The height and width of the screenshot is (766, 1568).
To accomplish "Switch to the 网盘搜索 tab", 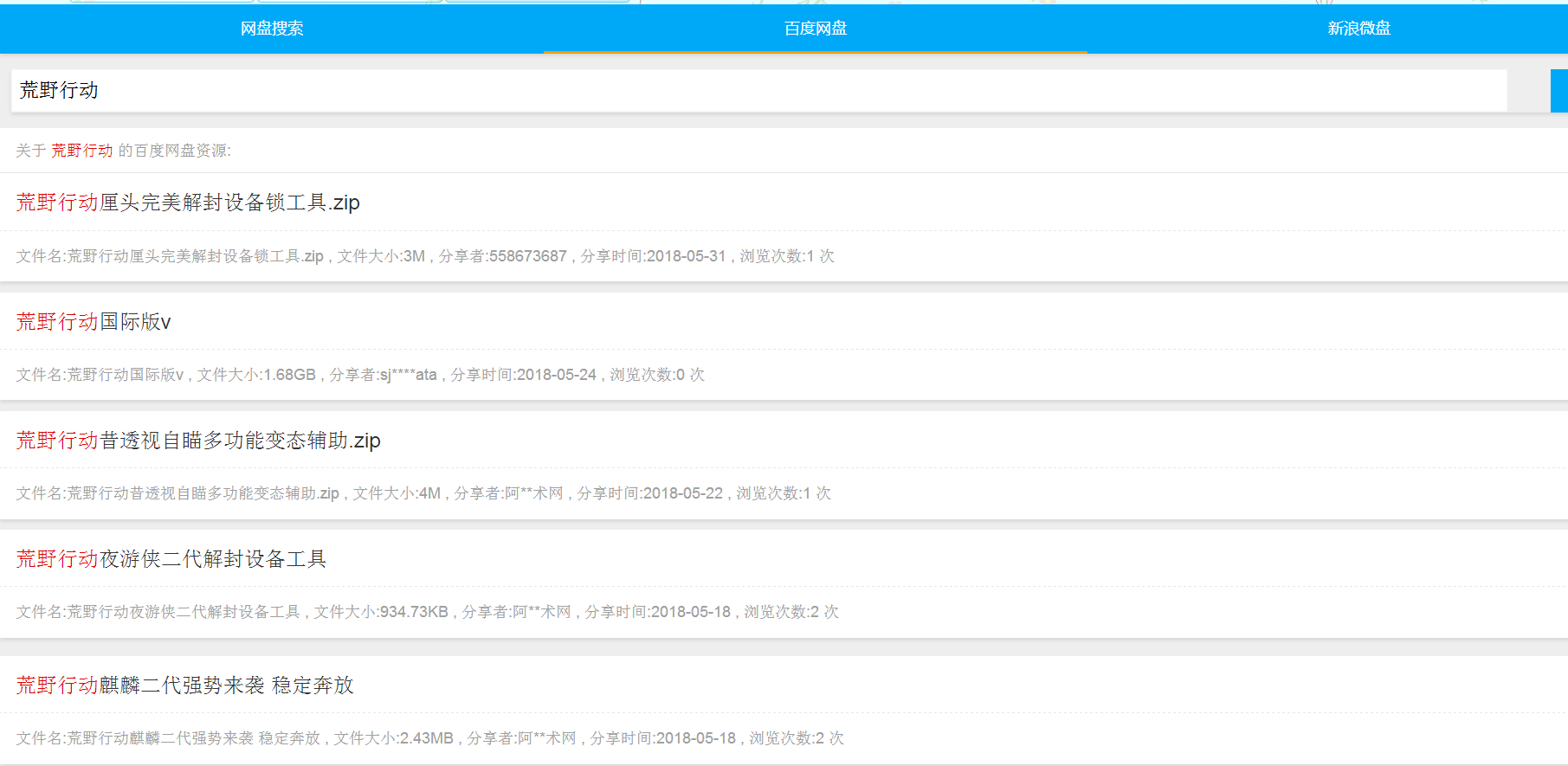I will click(x=272, y=29).
